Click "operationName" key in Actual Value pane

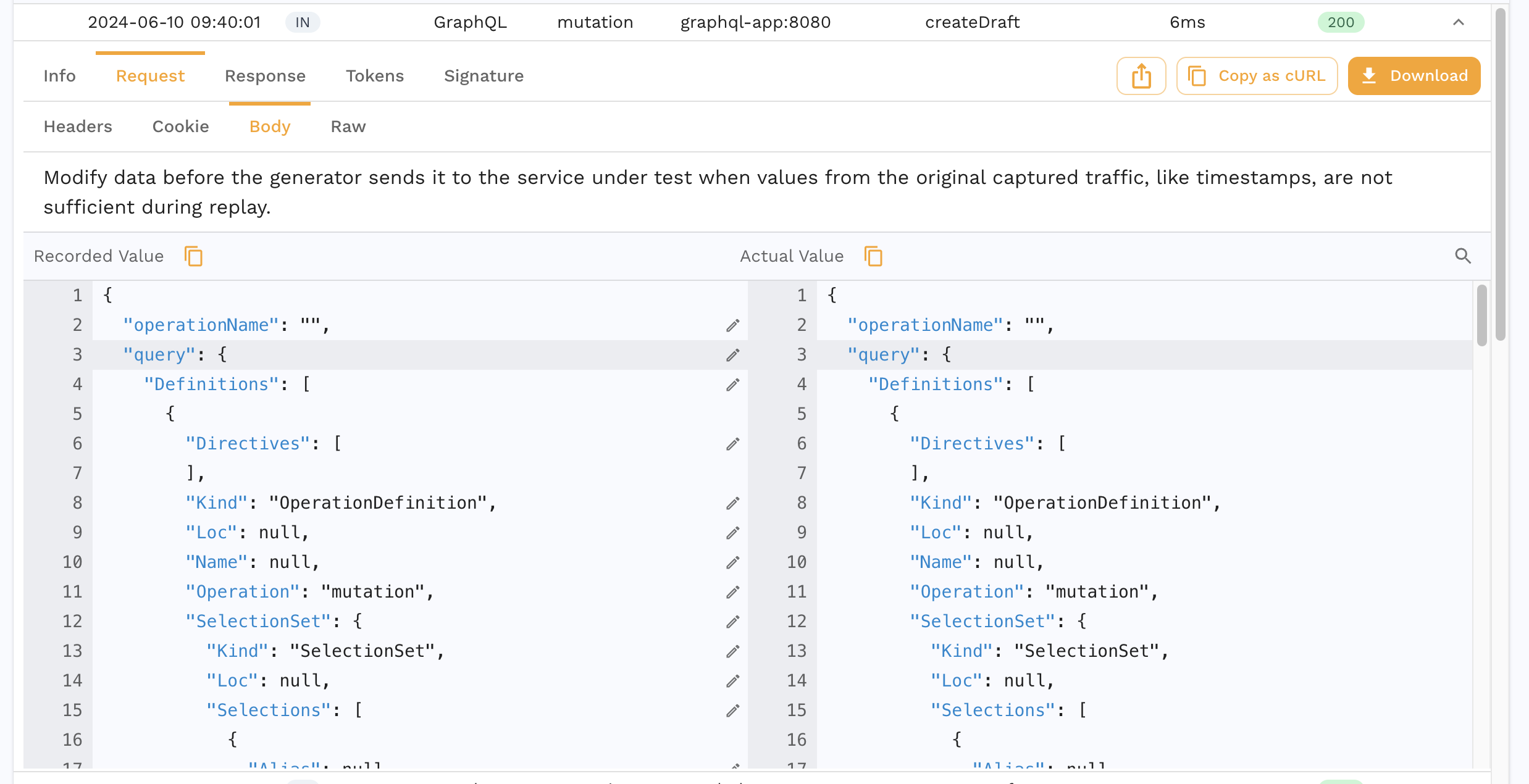click(924, 325)
